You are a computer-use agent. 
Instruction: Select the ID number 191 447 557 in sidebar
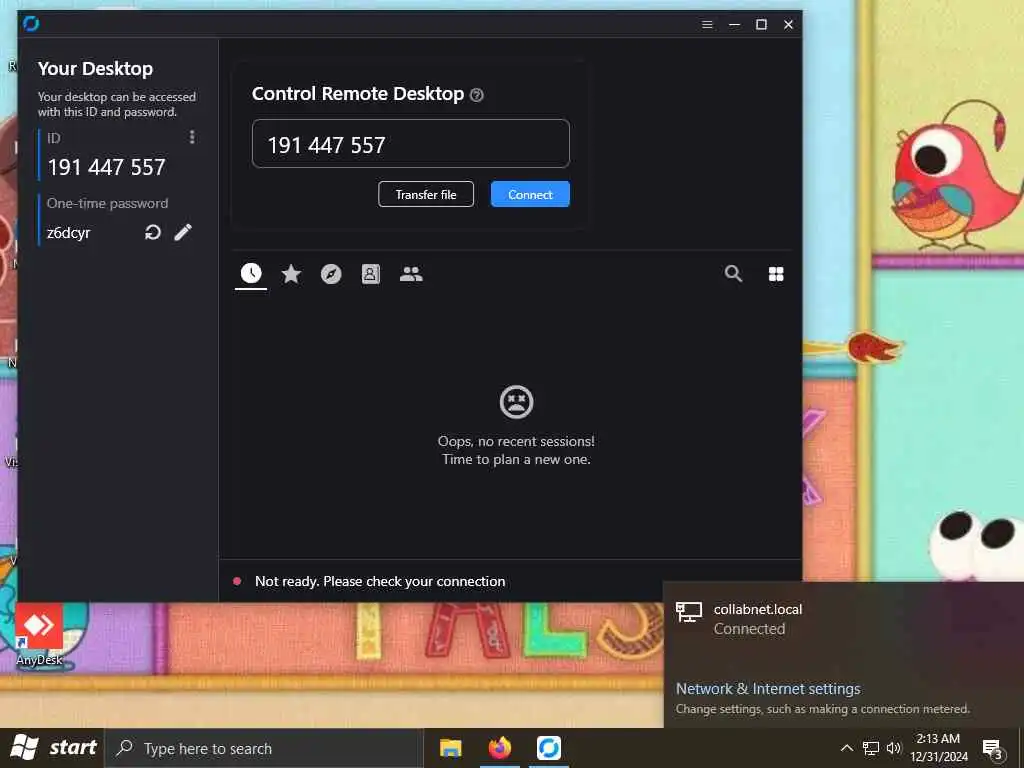pyautogui.click(x=106, y=167)
